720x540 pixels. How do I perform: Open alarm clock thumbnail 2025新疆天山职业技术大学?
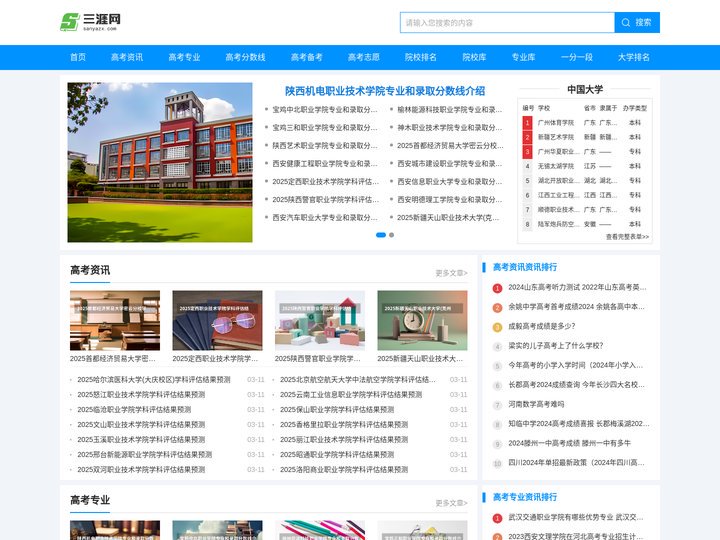[422, 321]
